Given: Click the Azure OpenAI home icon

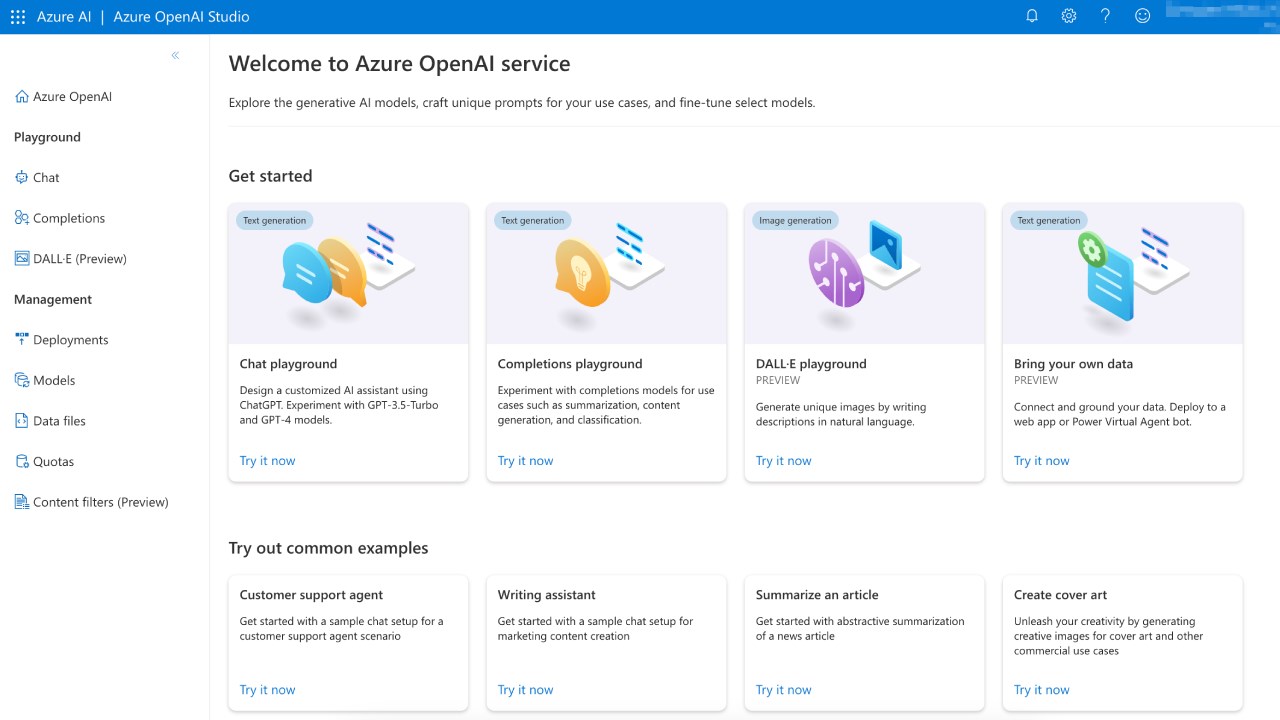Looking at the screenshot, I should 22,97.
